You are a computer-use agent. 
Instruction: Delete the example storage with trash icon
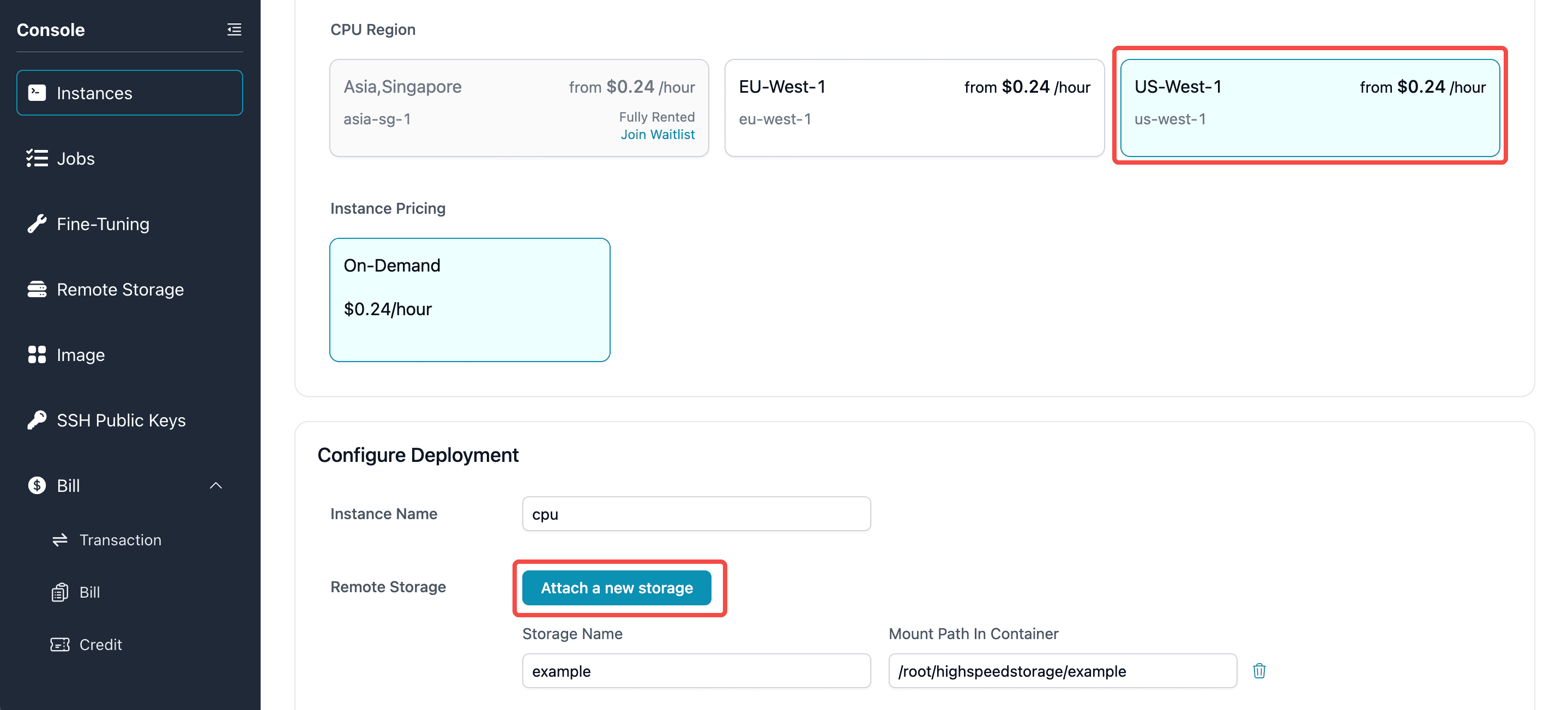1259,670
